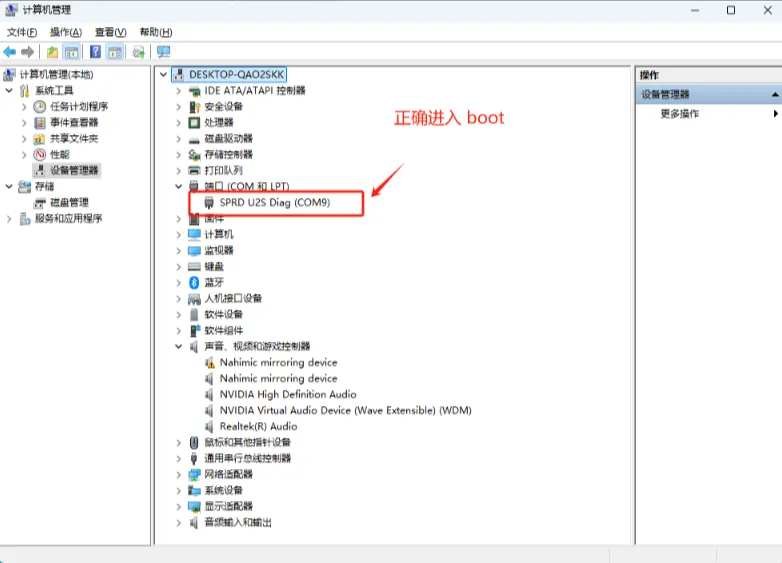
Task: Collapse the 端口 (COM 和 LPT) node
Action: 179,187
